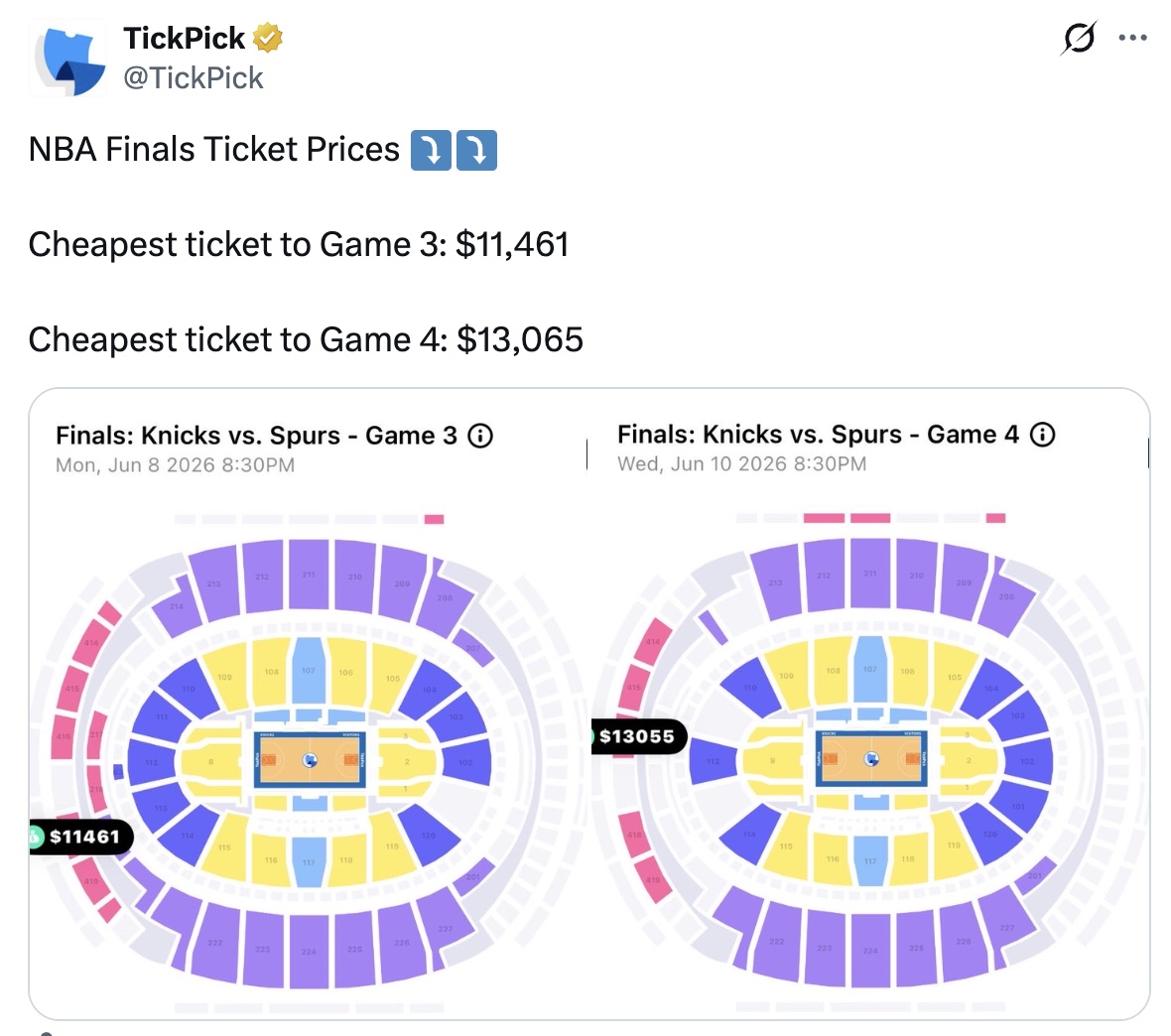Click the Game 4 court center logo
This screenshot has height=1036, width=1171.
(871, 759)
